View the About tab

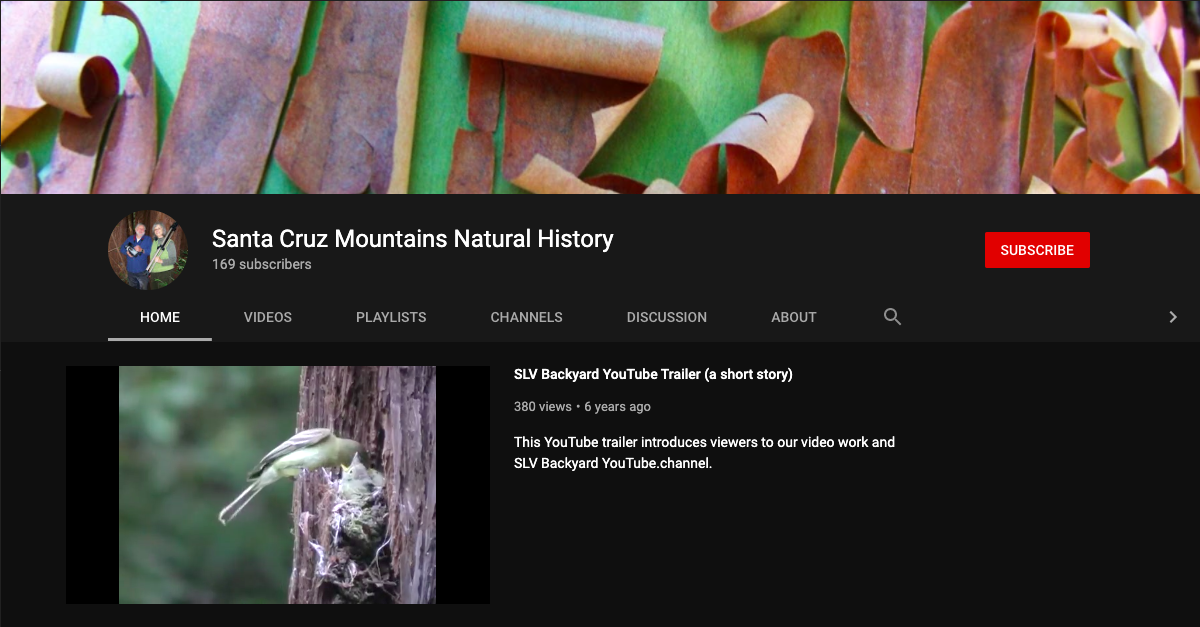coord(794,317)
